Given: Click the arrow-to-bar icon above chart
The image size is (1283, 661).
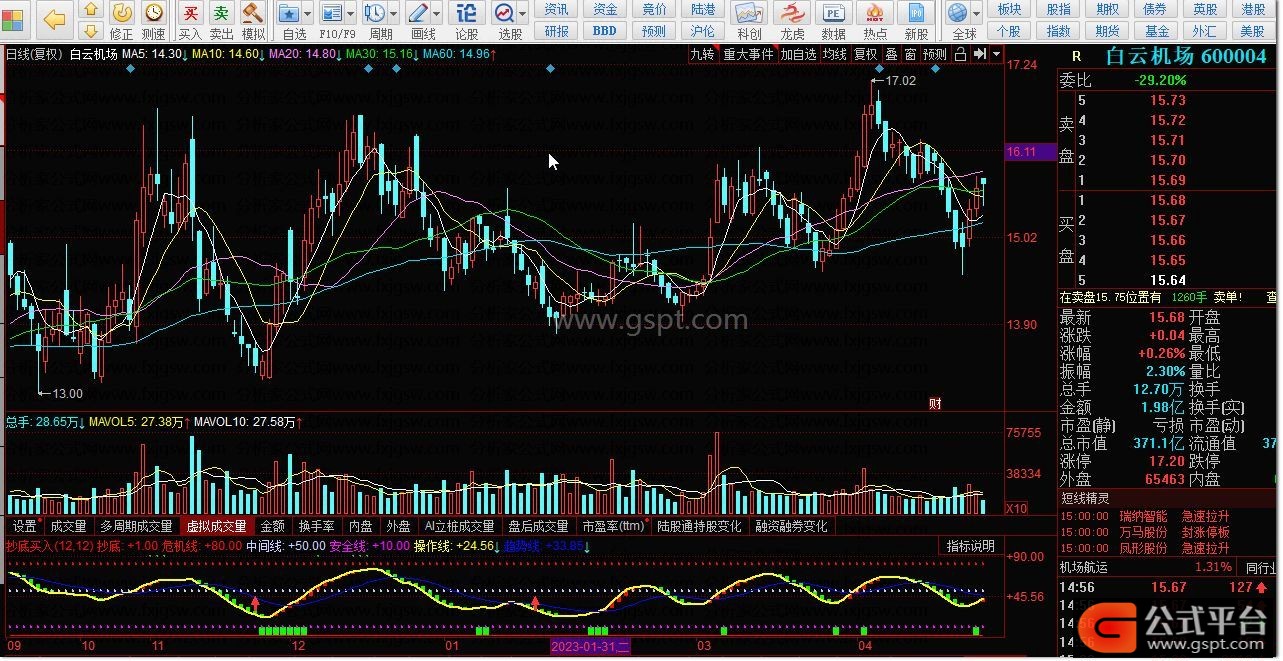Looking at the screenshot, I should [980, 54].
